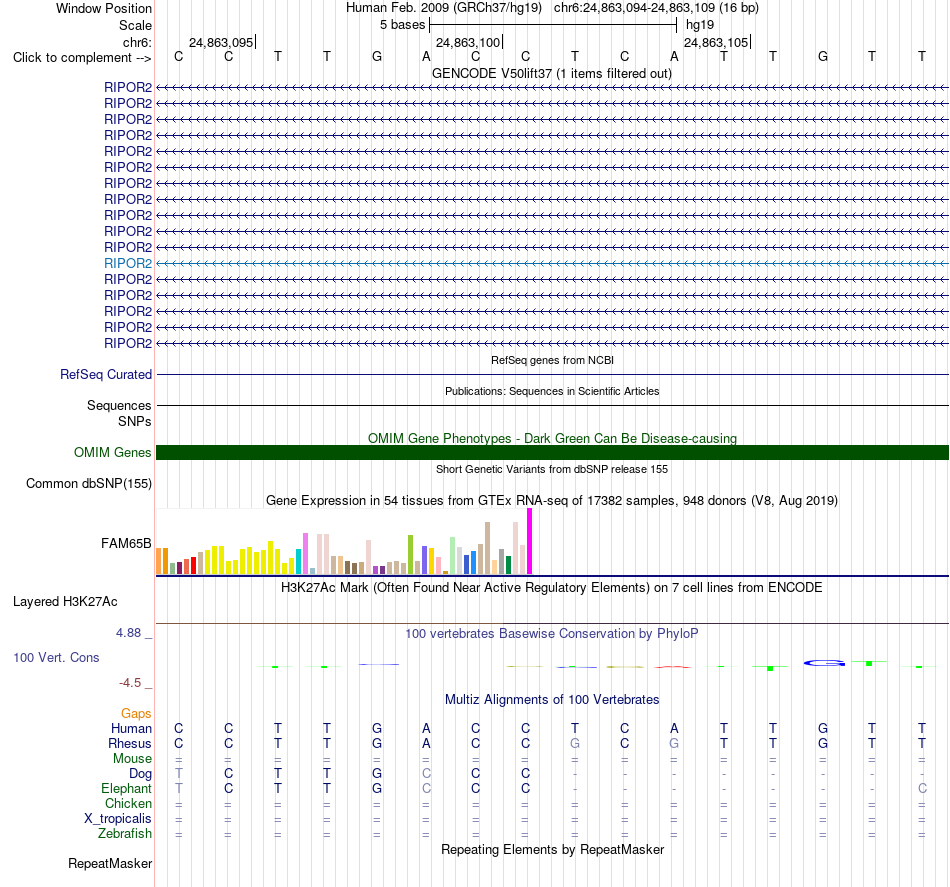Click the 'Sequences' publications track label

click(x=119, y=405)
